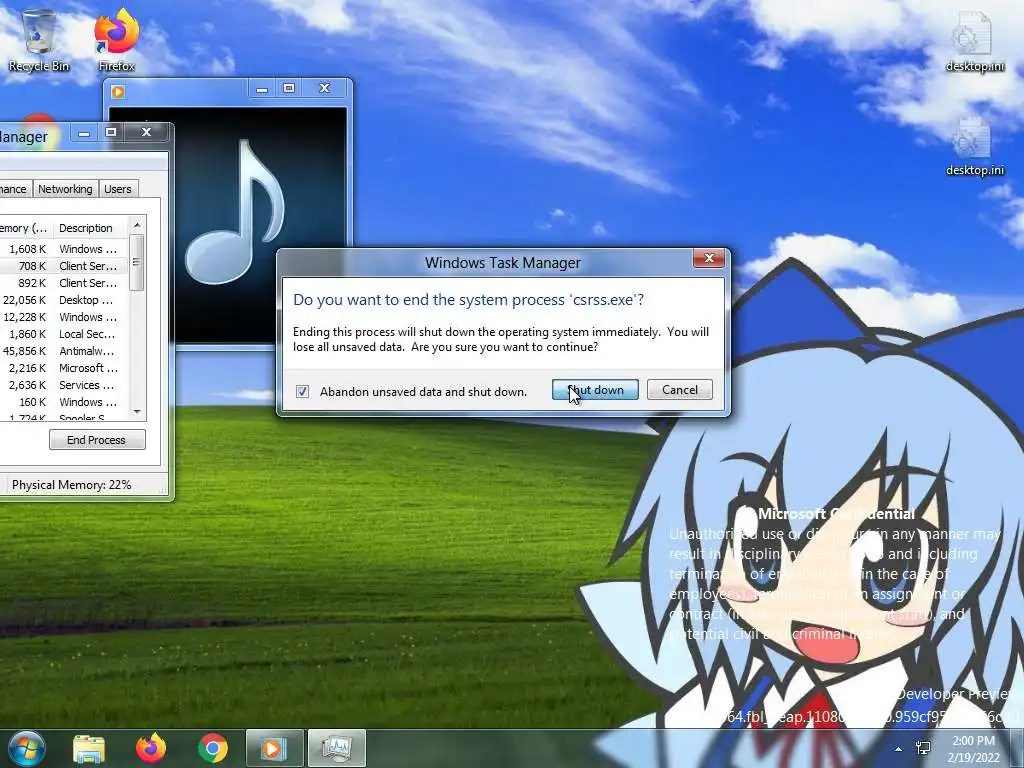Viewport: 1024px width, 768px height.
Task: Select the Windows process using 12,228 K
Action: (64, 317)
